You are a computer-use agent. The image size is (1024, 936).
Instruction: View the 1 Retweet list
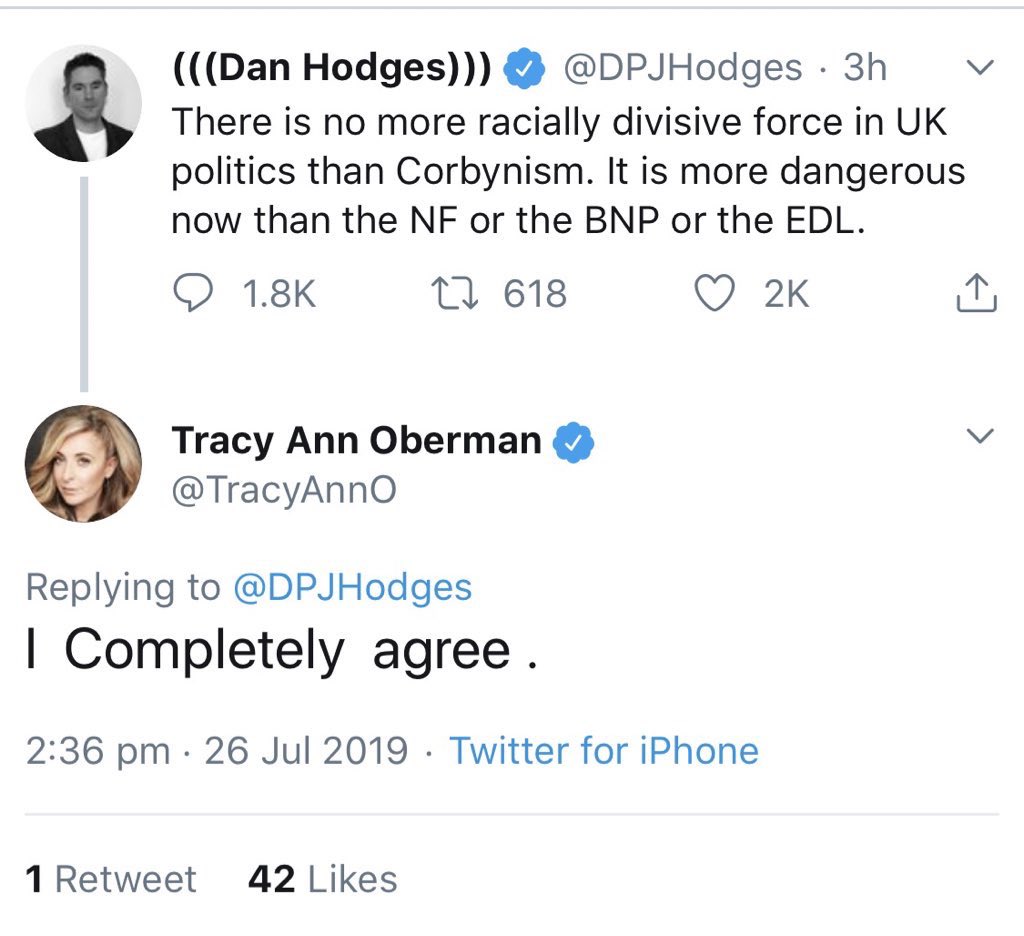(111, 879)
